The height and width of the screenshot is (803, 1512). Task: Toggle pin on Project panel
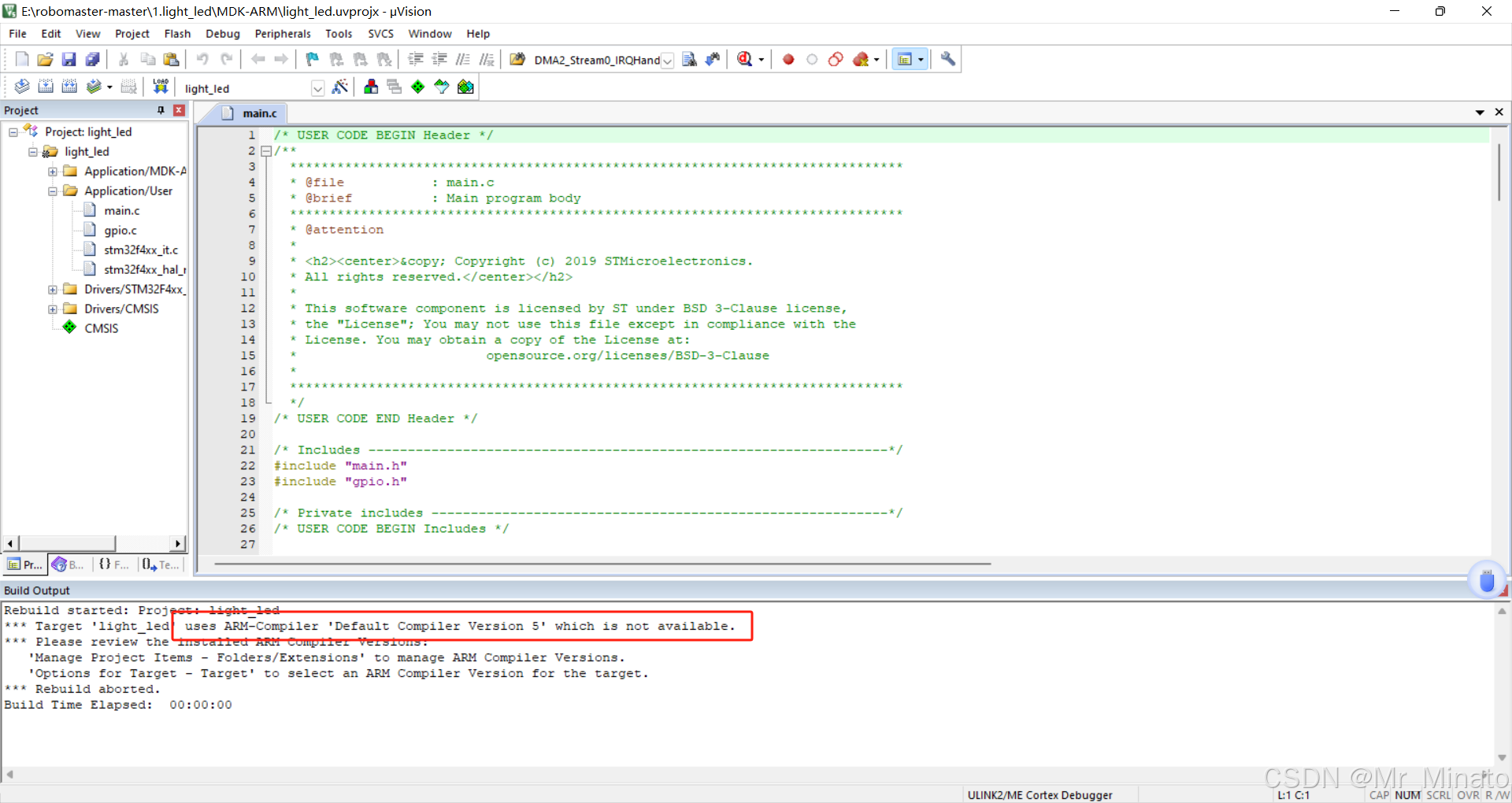coord(161,110)
